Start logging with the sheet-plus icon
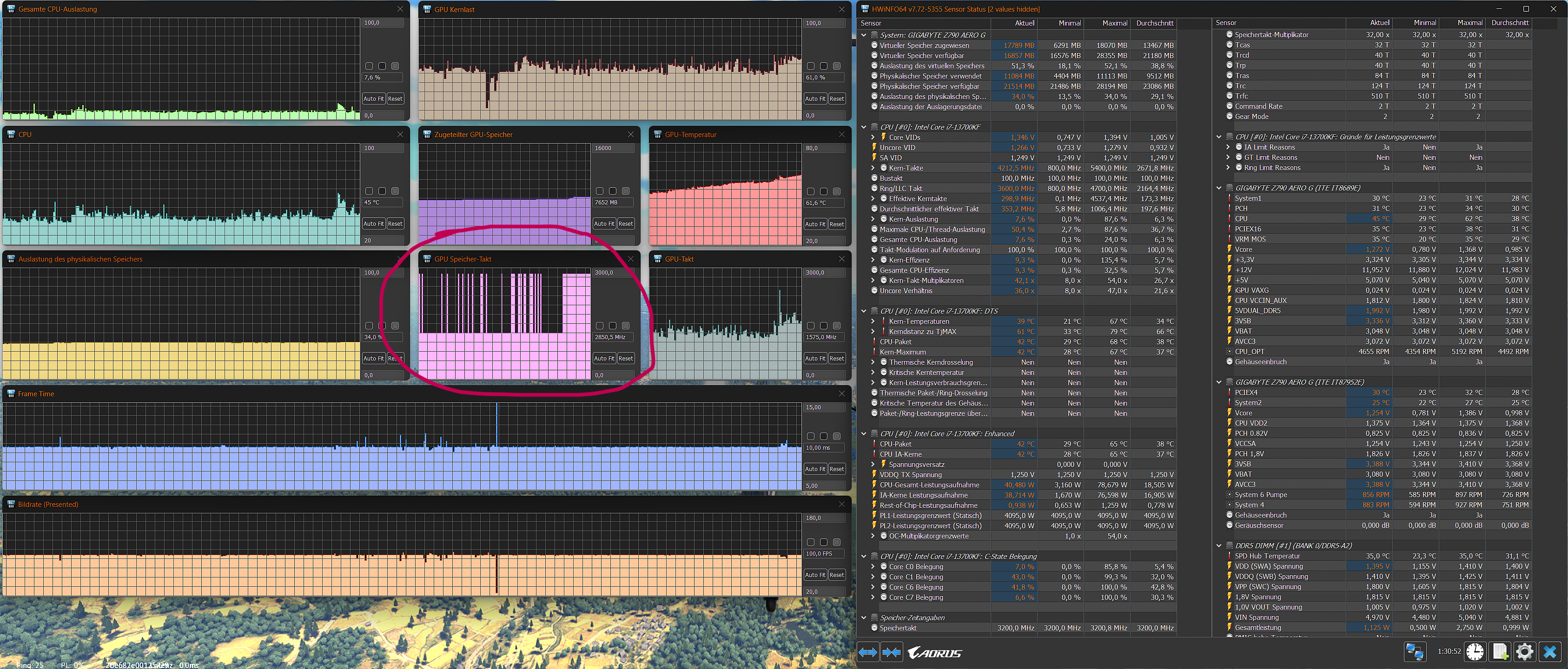The height and width of the screenshot is (669, 1568). pos(1500,652)
